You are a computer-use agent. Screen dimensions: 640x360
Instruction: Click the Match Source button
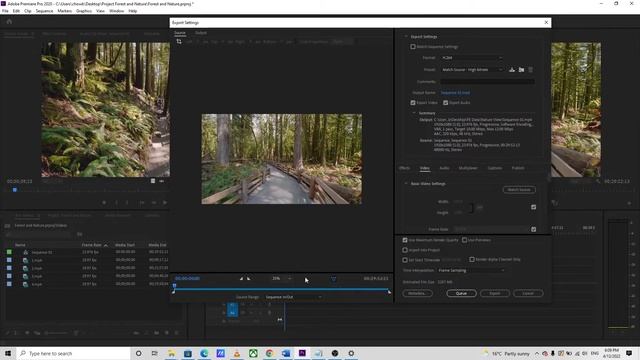[x=519, y=189]
